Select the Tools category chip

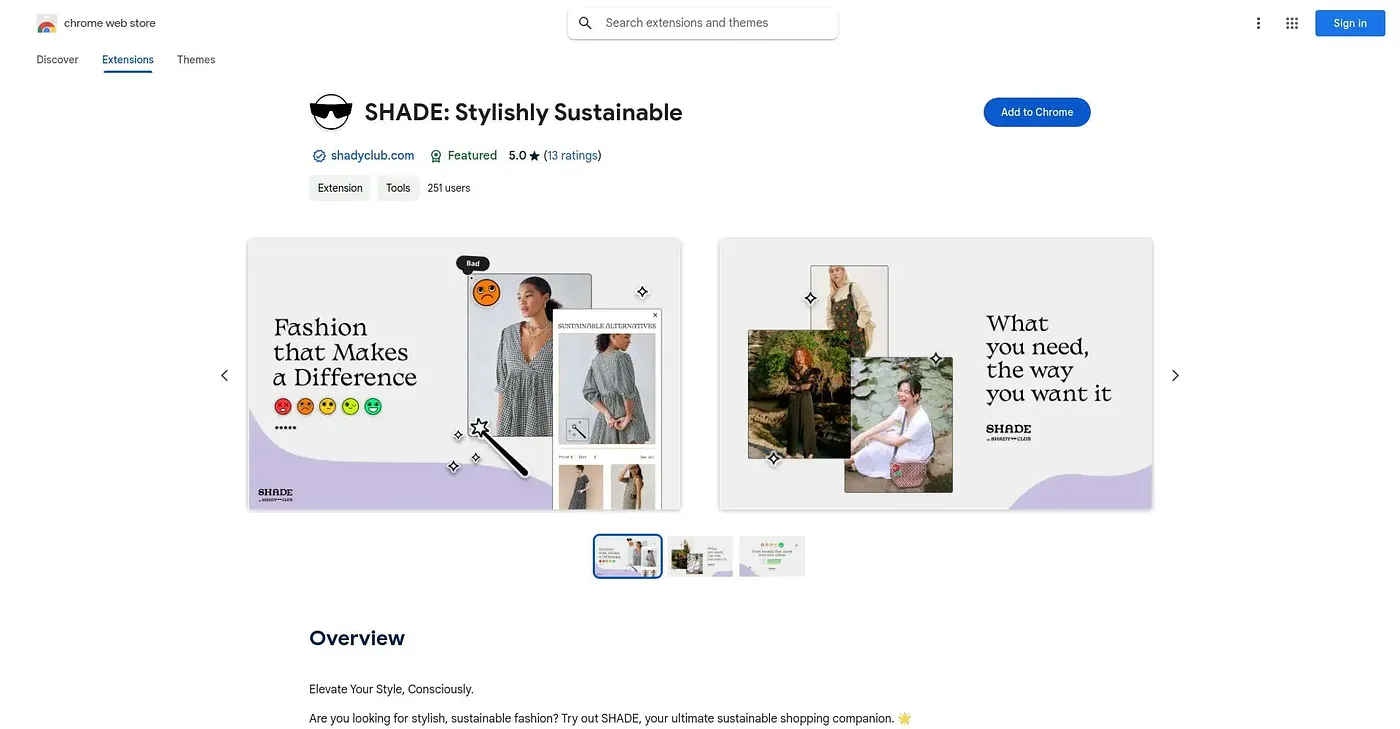pos(398,188)
